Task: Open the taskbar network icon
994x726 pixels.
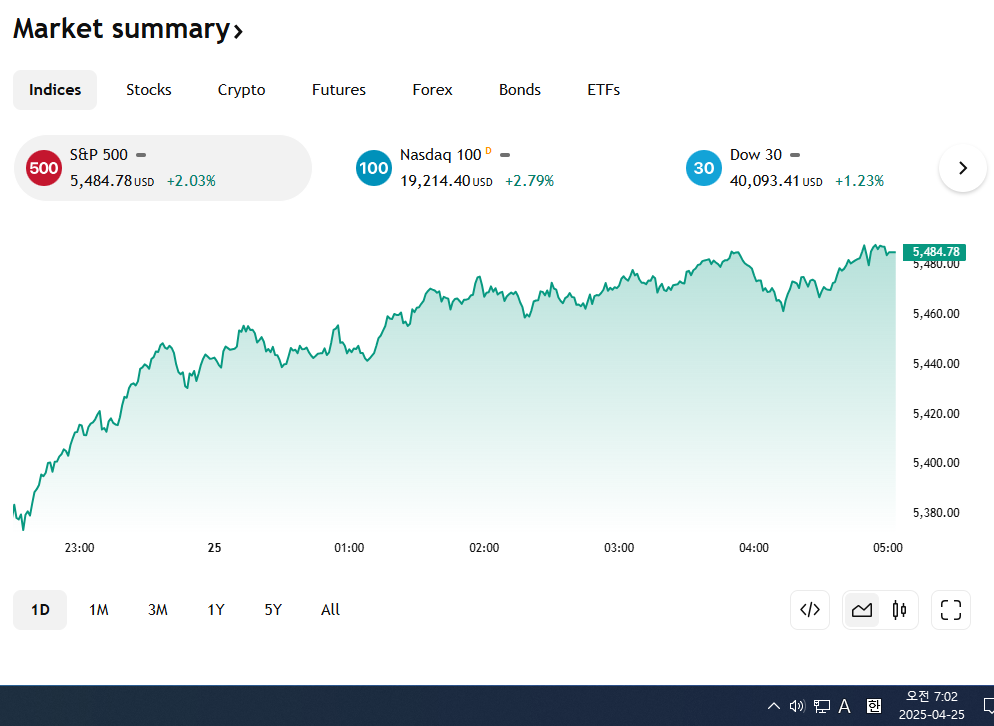Action: point(822,706)
